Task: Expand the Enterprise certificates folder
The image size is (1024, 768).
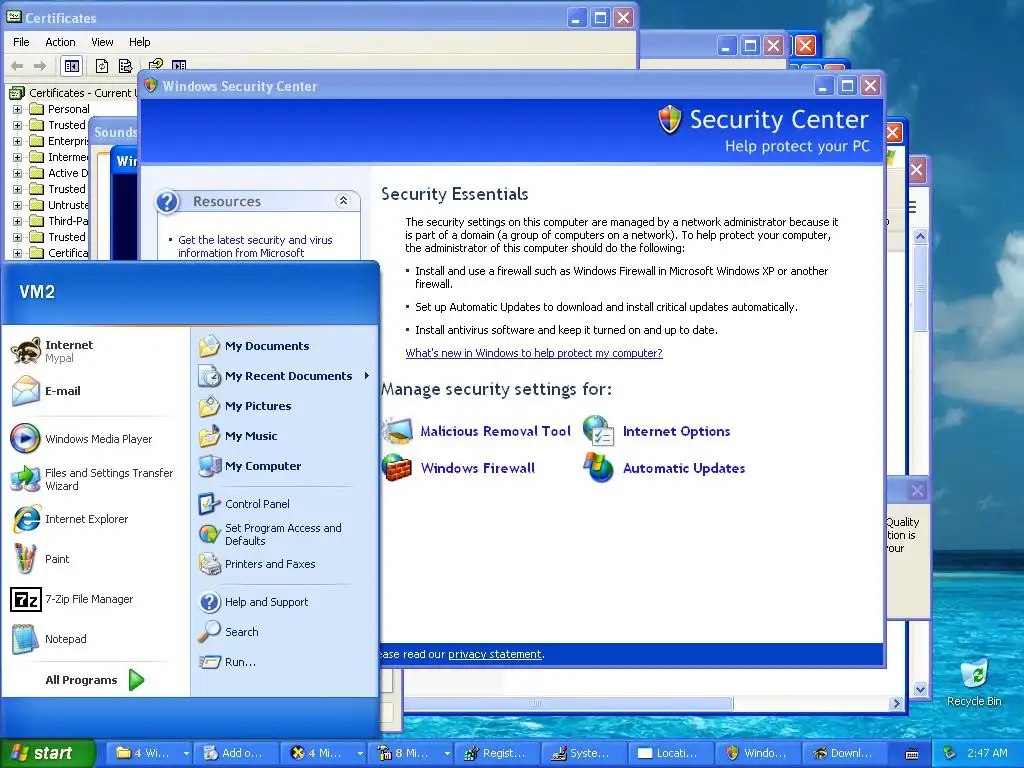Action: click(x=18, y=141)
